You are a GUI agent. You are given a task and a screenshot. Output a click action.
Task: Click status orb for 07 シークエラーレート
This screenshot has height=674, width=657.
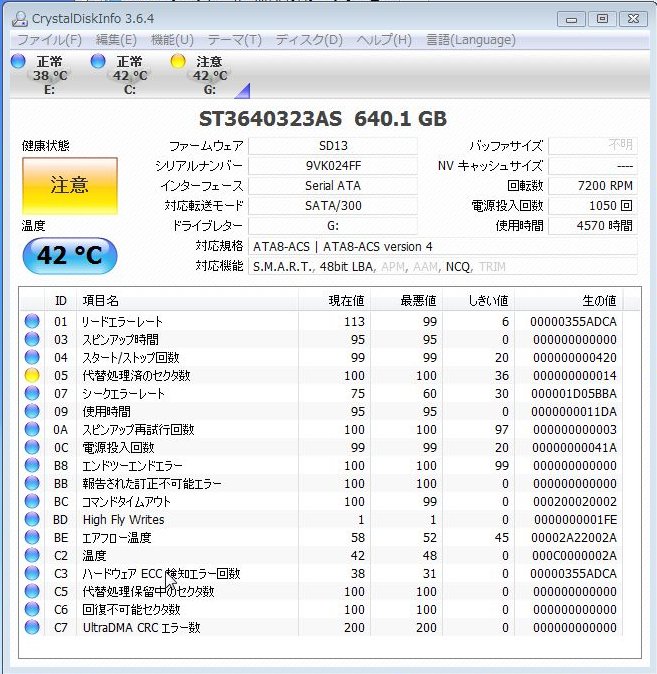pyautogui.click(x=32, y=393)
